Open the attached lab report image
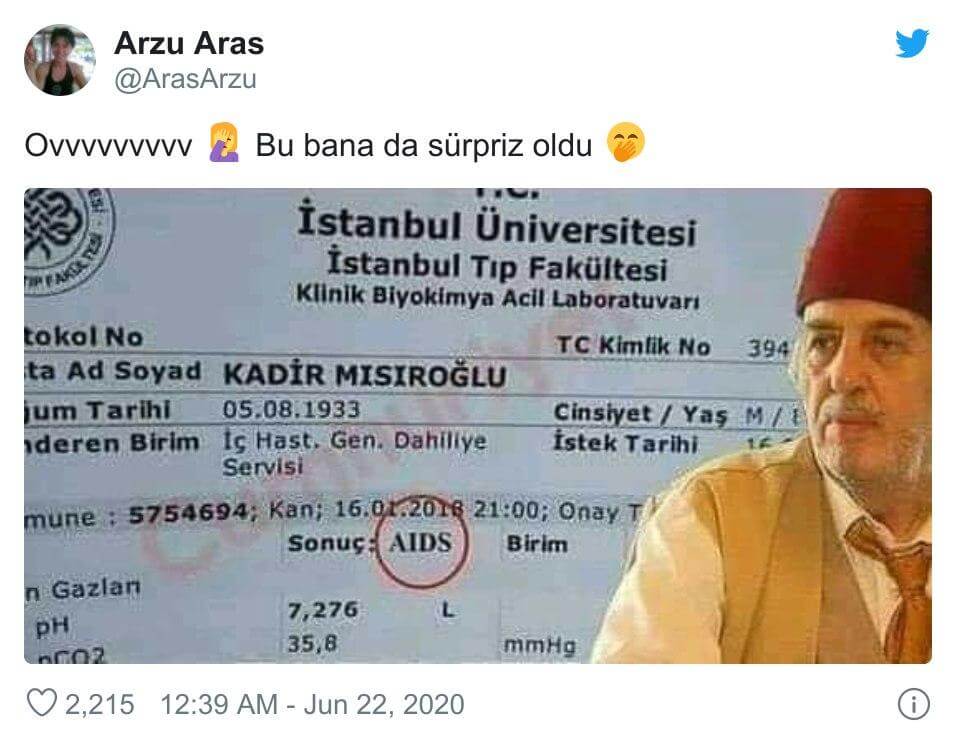Image resolution: width=956 pixels, height=744 pixels. coord(478,426)
